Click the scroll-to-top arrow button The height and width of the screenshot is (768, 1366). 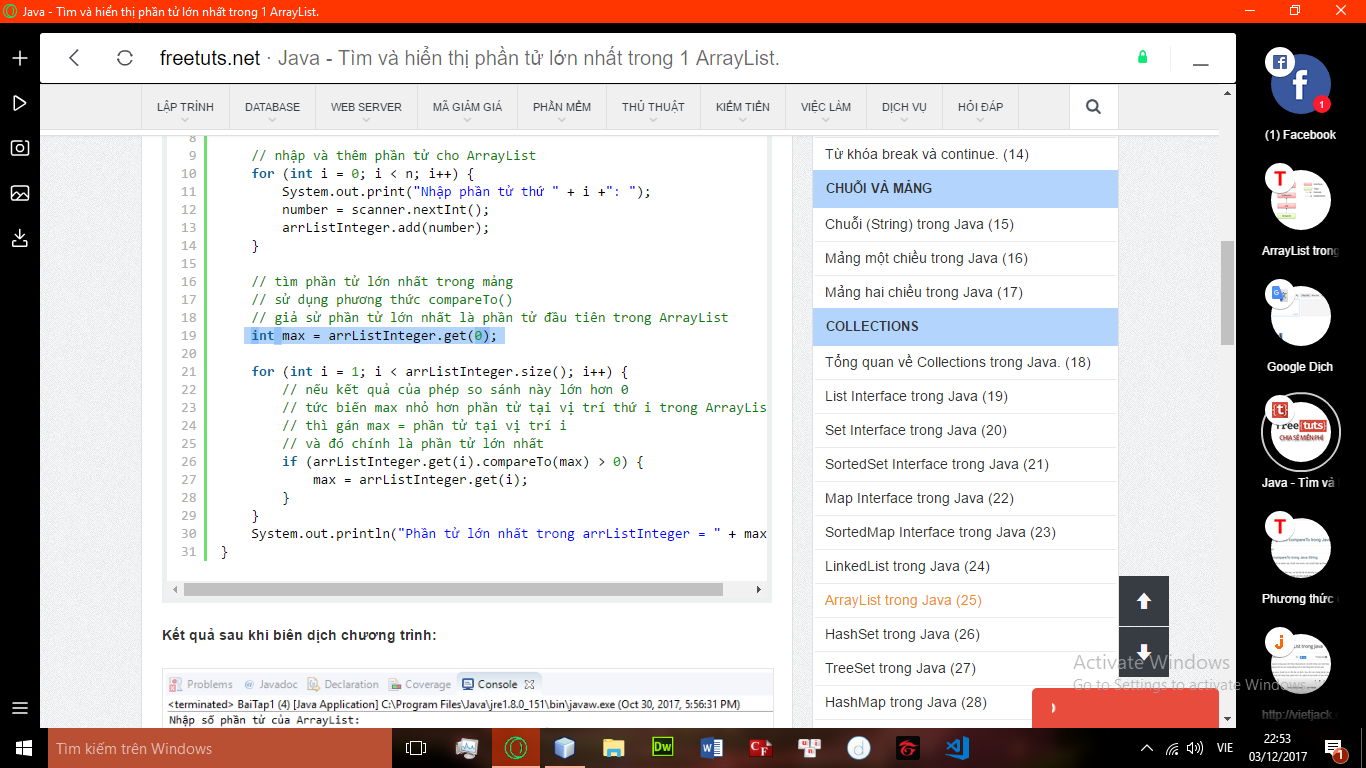tap(1144, 601)
